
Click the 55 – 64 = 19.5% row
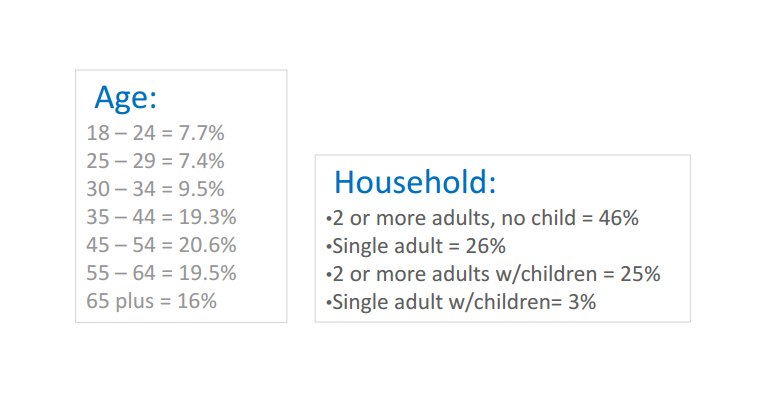click(161, 273)
